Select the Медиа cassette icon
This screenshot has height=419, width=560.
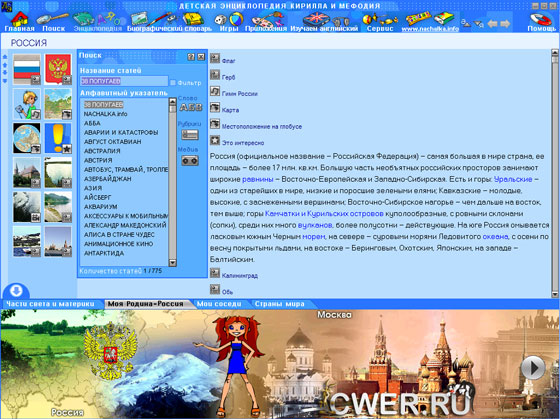[x=190, y=160]
